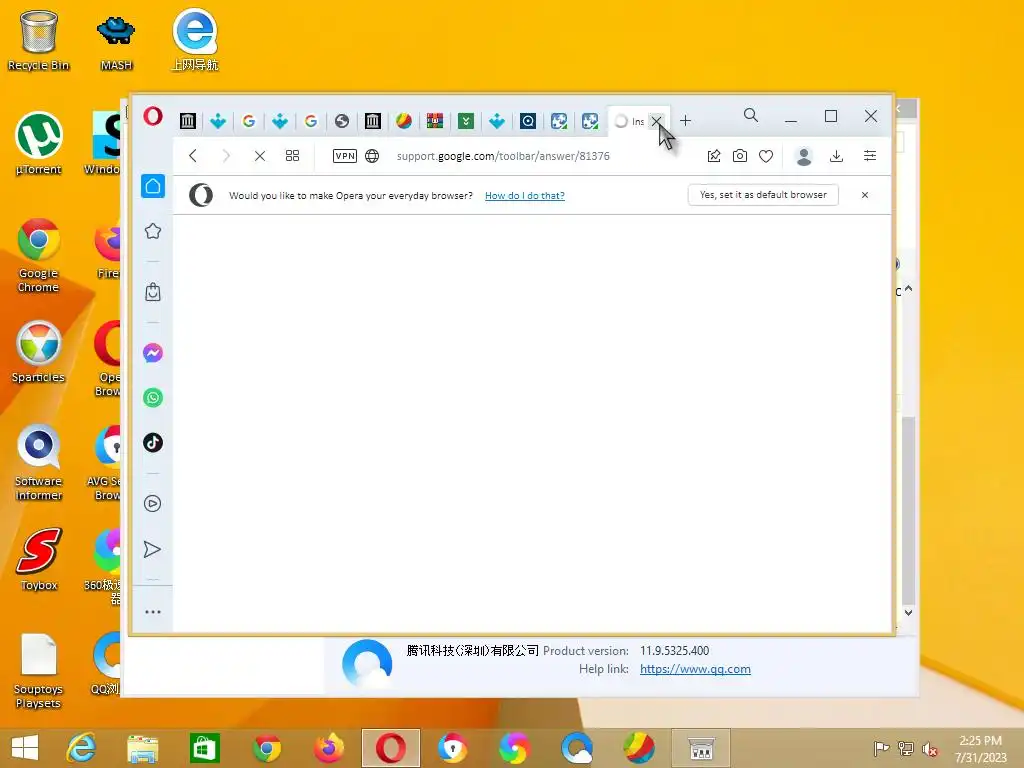Click the muted volume tray icon

pos(929,748)
